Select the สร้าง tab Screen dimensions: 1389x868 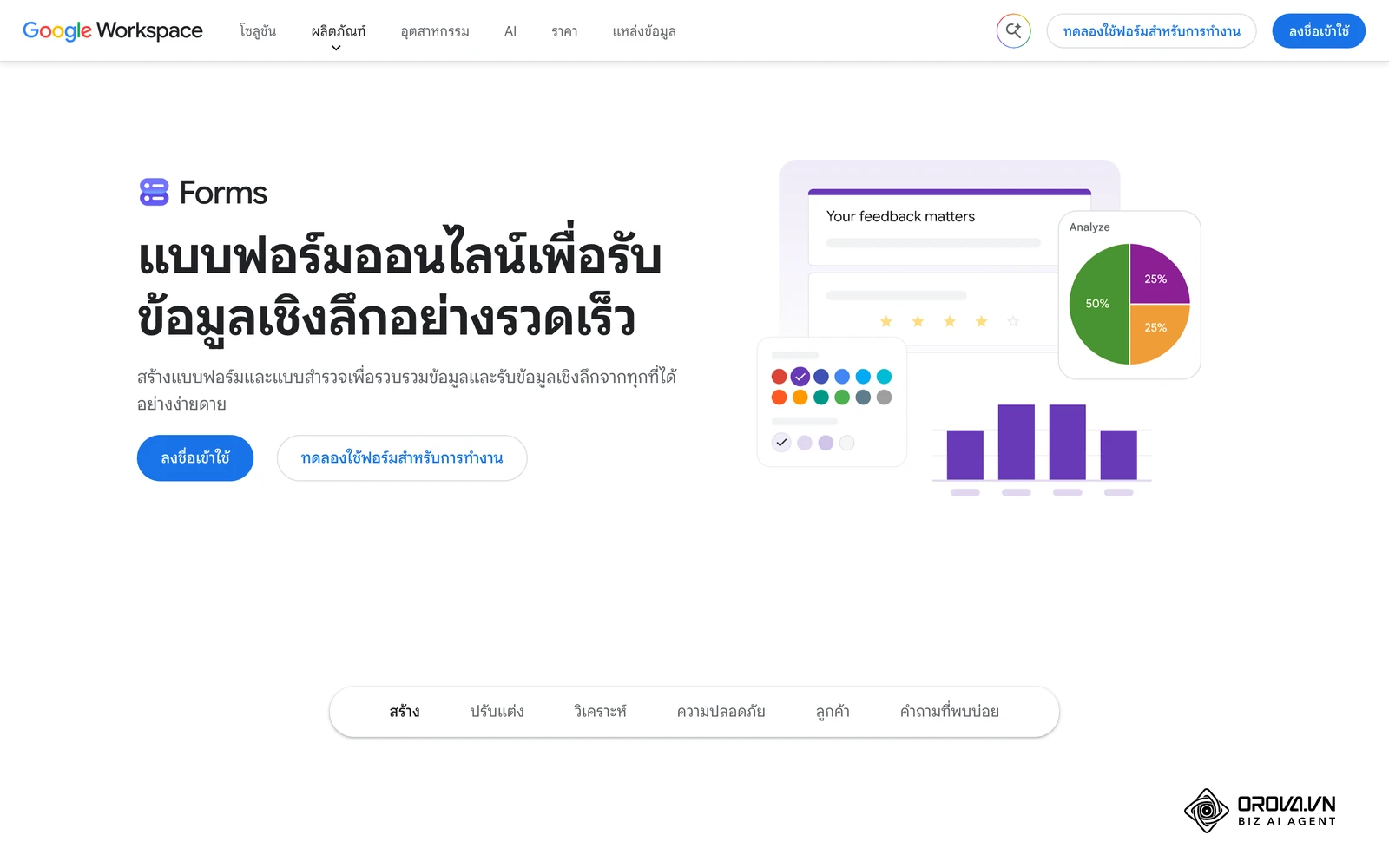coord(405,712)
